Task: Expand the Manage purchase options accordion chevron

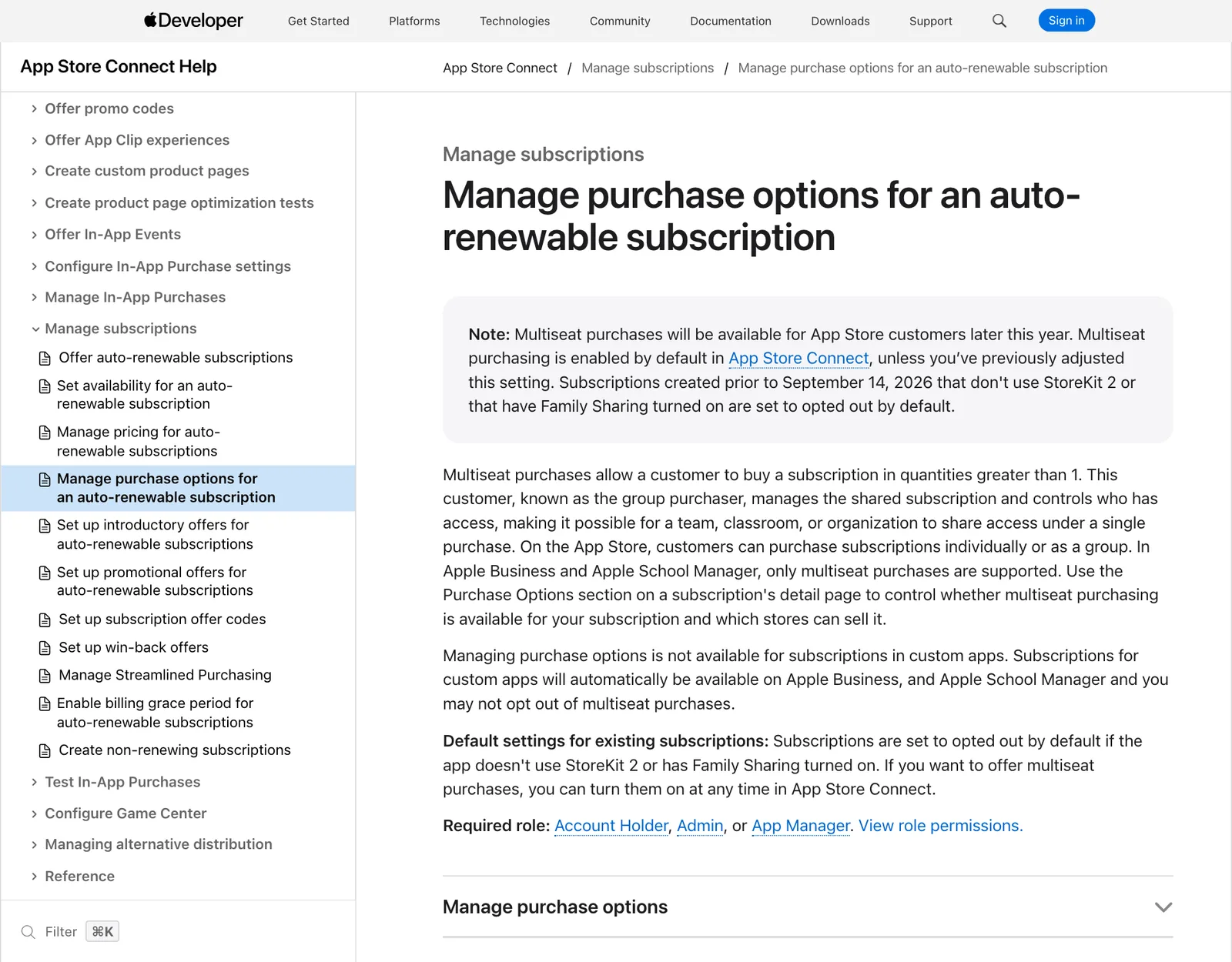Action: click(x=1163, y=907)
